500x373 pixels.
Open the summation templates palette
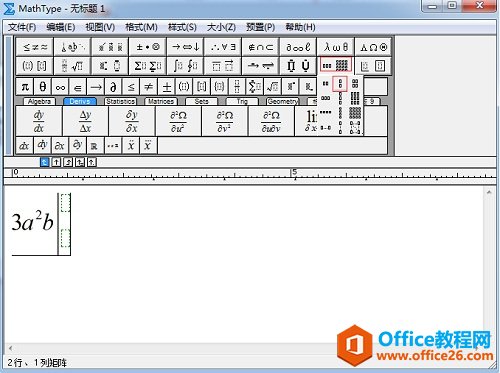point(148,66)
